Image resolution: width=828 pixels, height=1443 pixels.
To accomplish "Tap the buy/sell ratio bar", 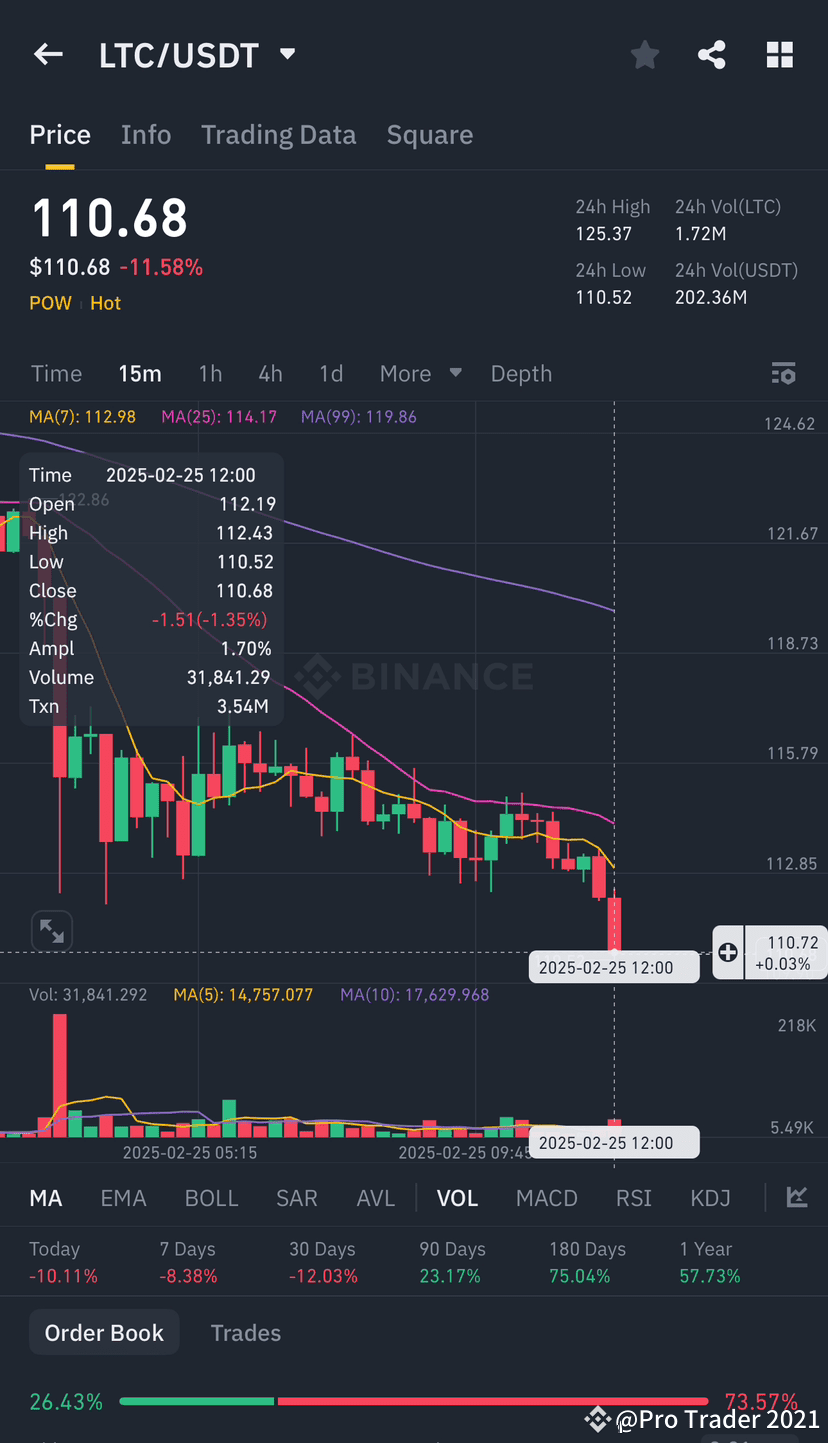I will [x=413, y=1401].
